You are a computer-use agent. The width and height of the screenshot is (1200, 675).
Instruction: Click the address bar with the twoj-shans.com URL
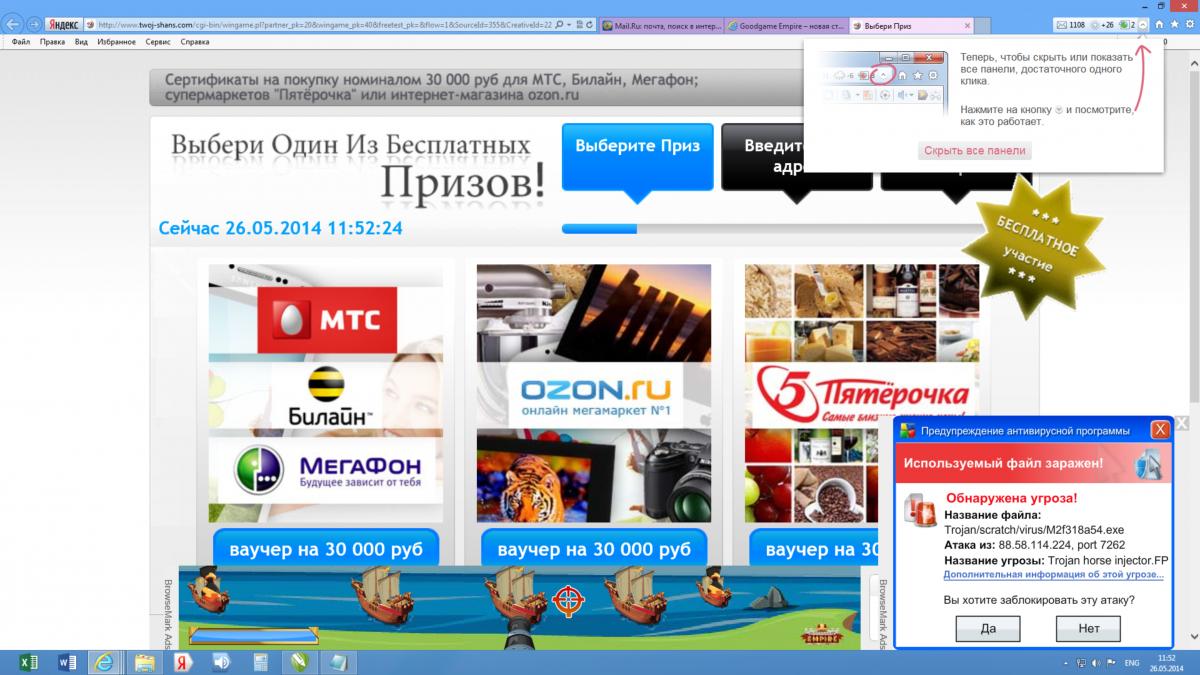click(x=325, y=23)
